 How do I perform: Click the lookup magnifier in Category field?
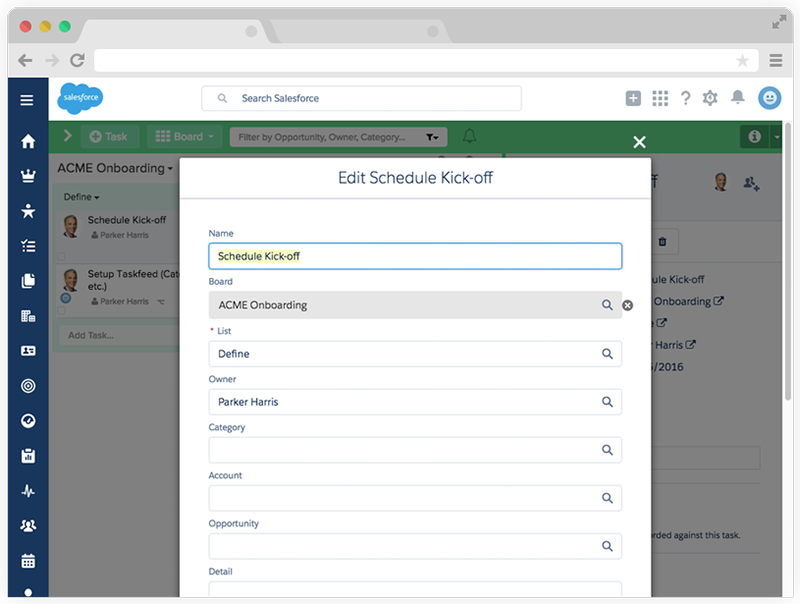[607, 450]
